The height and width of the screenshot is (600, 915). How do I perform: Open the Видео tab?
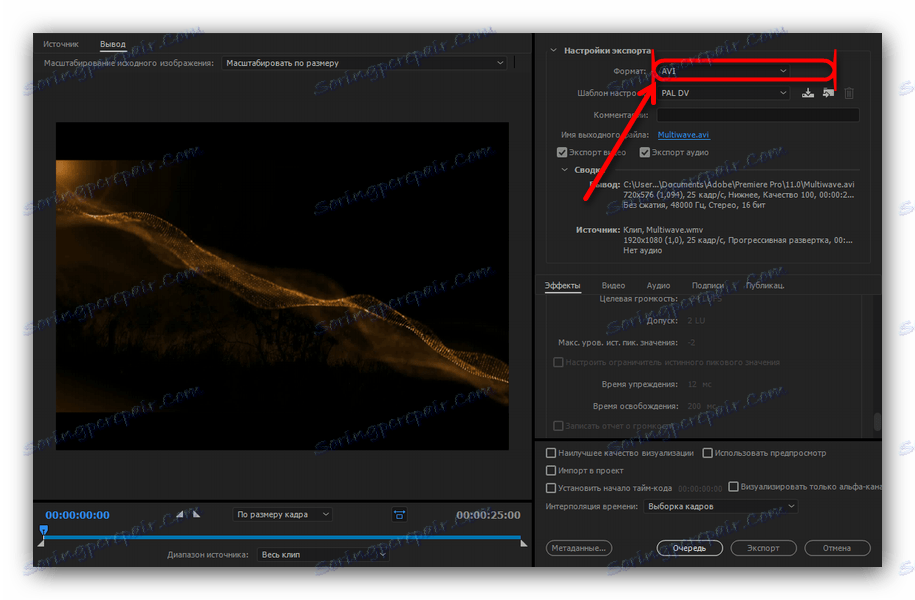tap(613, 285)
